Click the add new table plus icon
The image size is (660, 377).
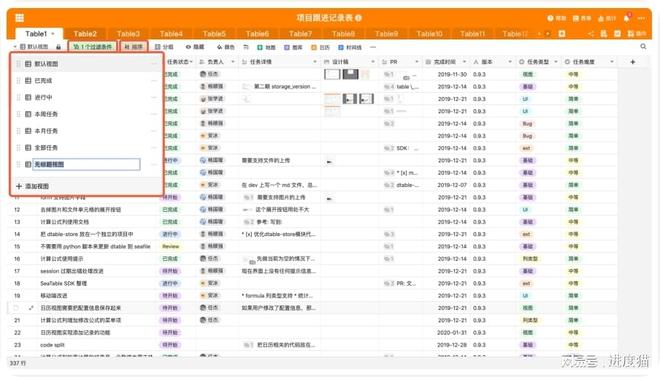point(562,33)
